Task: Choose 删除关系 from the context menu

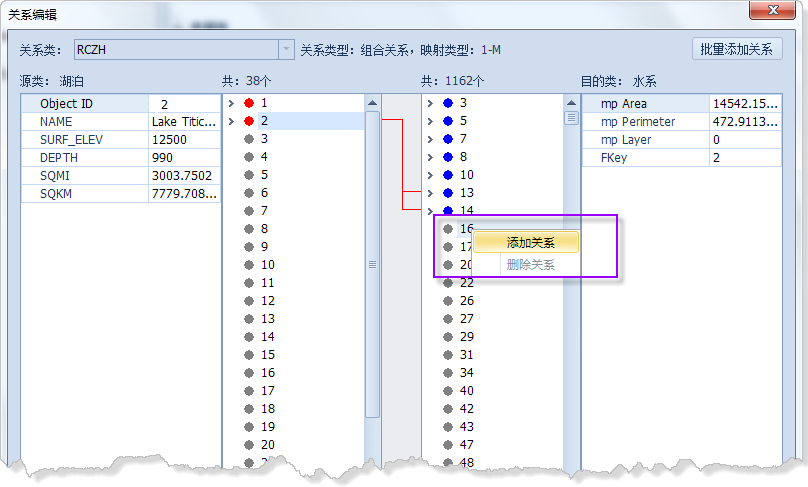Action: (x=529, y=265)
